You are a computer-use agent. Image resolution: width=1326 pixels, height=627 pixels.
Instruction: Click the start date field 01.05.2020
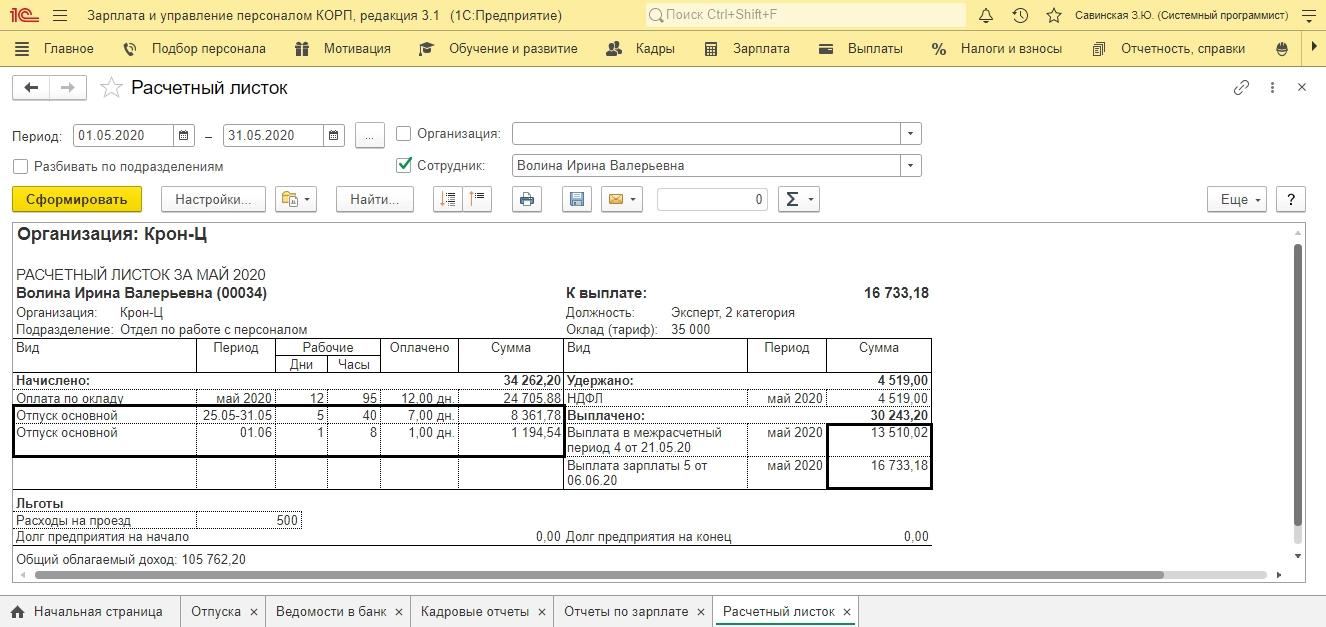[124, 135]
